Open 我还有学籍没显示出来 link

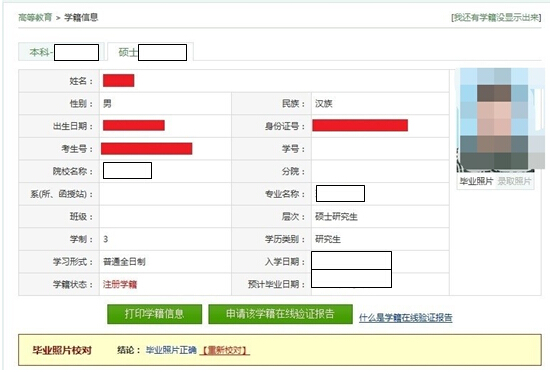click(496, 17)
